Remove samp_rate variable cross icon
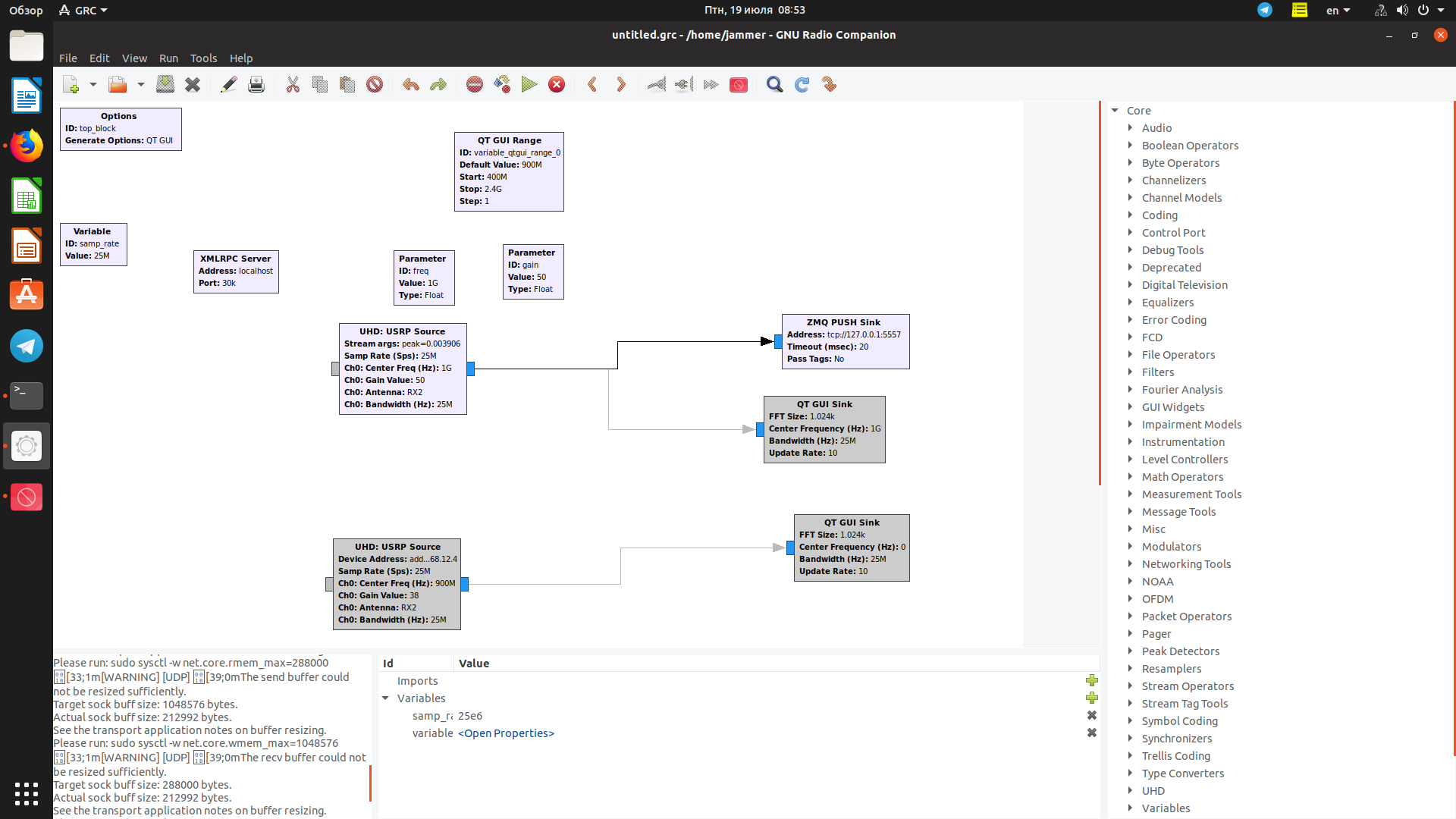 1092,716
